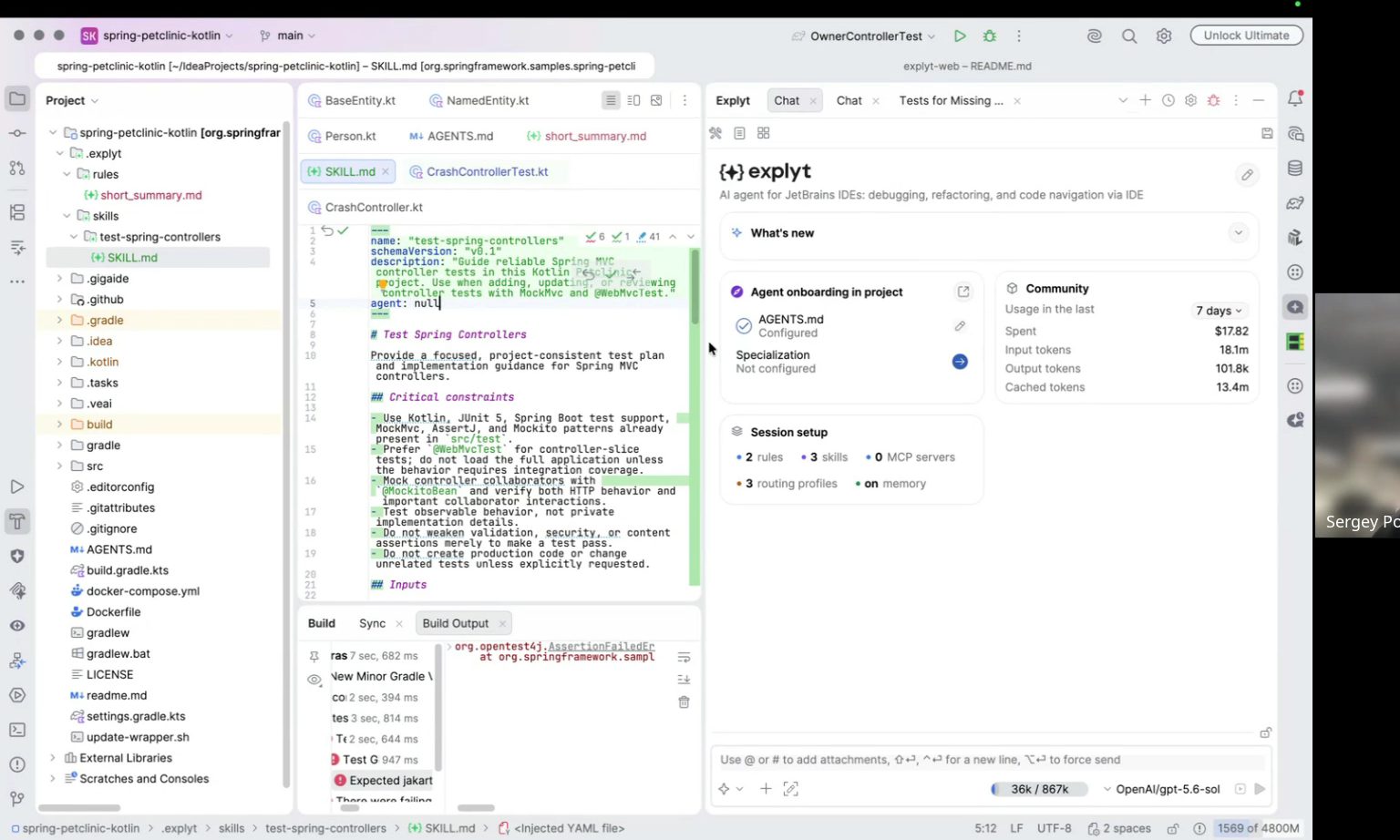Open build.gradle.kts in the project tree
The width and height of the screenshot is (1400, 840).
(128, 570)
